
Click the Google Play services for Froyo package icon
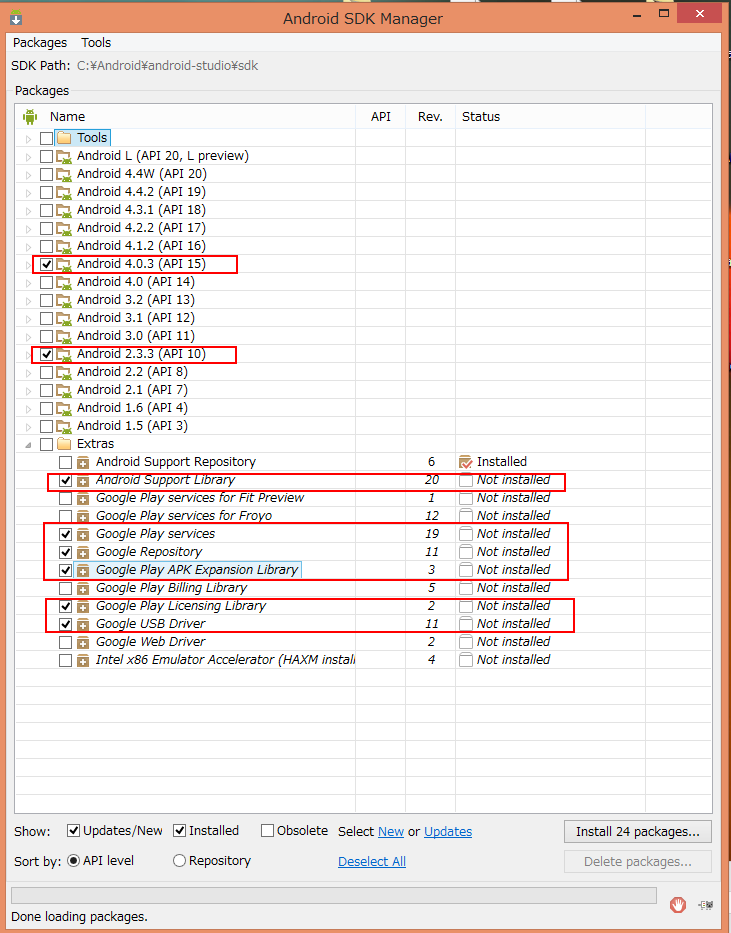pyautogui.click(x=83, y=516)
